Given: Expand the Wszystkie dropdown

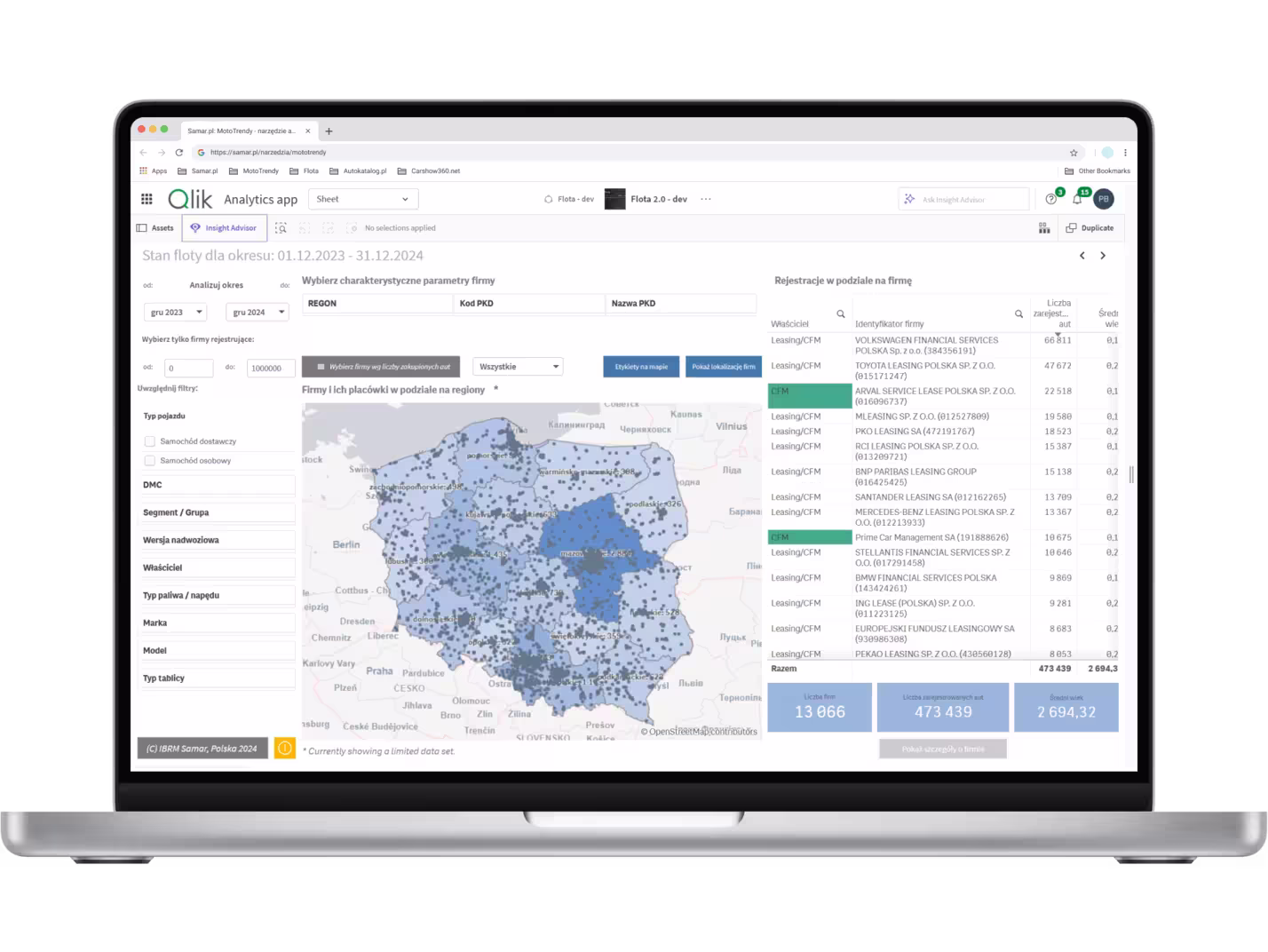Looking at the screenshot, I should [519, 367].
